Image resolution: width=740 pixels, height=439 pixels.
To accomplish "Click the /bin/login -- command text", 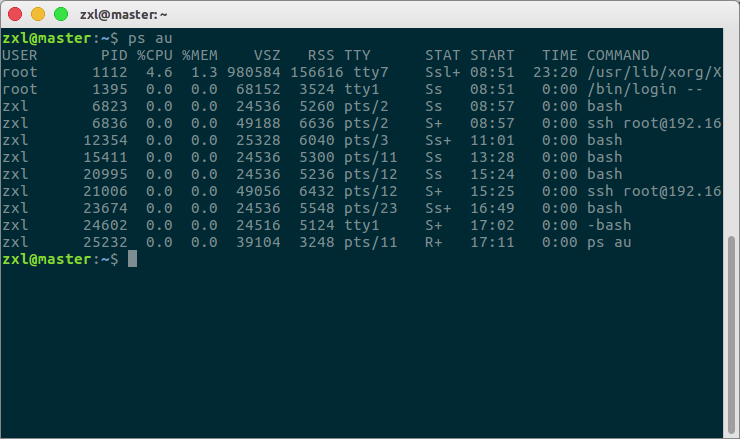I will (645, 89).
